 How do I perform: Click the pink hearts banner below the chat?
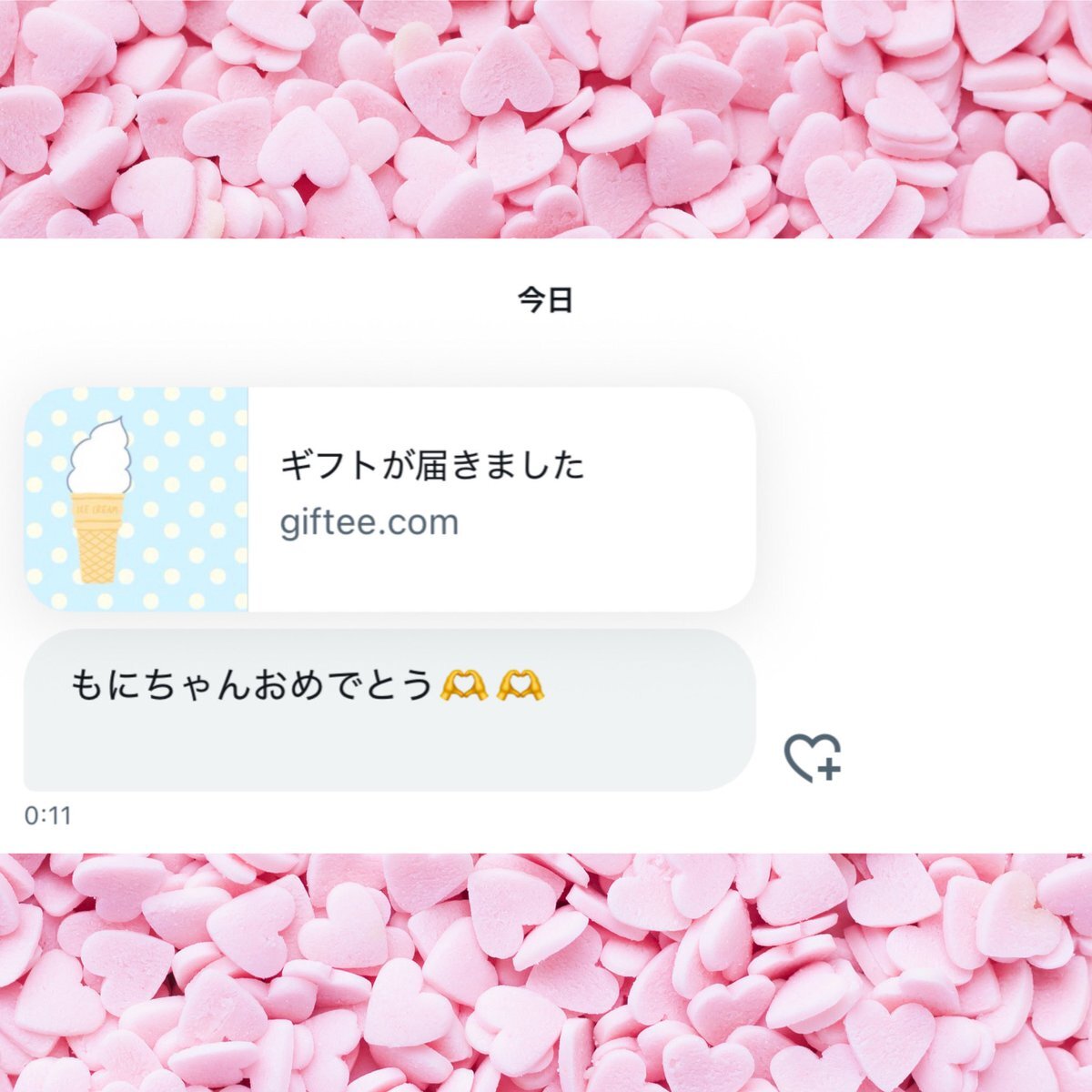[546, 973]
